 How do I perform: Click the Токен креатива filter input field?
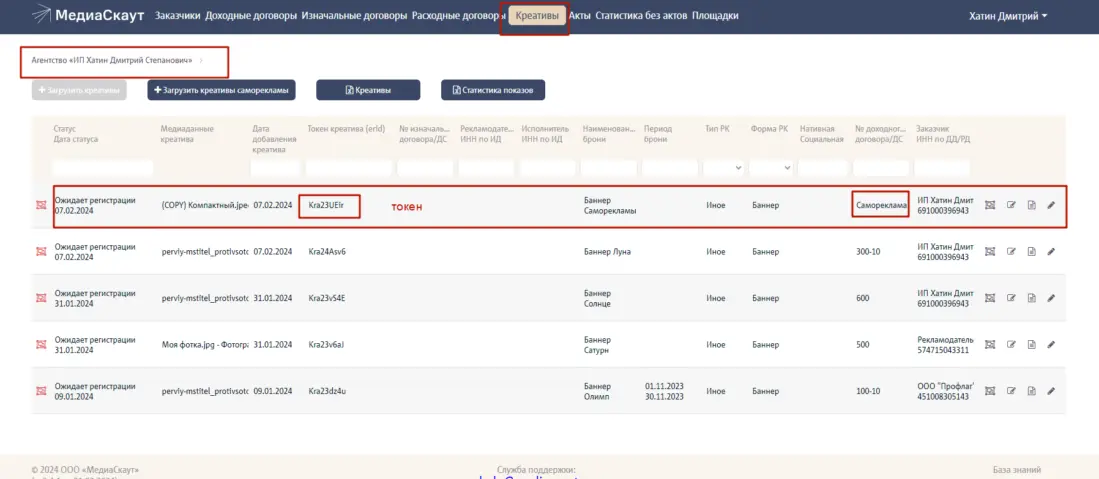[349, 168]
